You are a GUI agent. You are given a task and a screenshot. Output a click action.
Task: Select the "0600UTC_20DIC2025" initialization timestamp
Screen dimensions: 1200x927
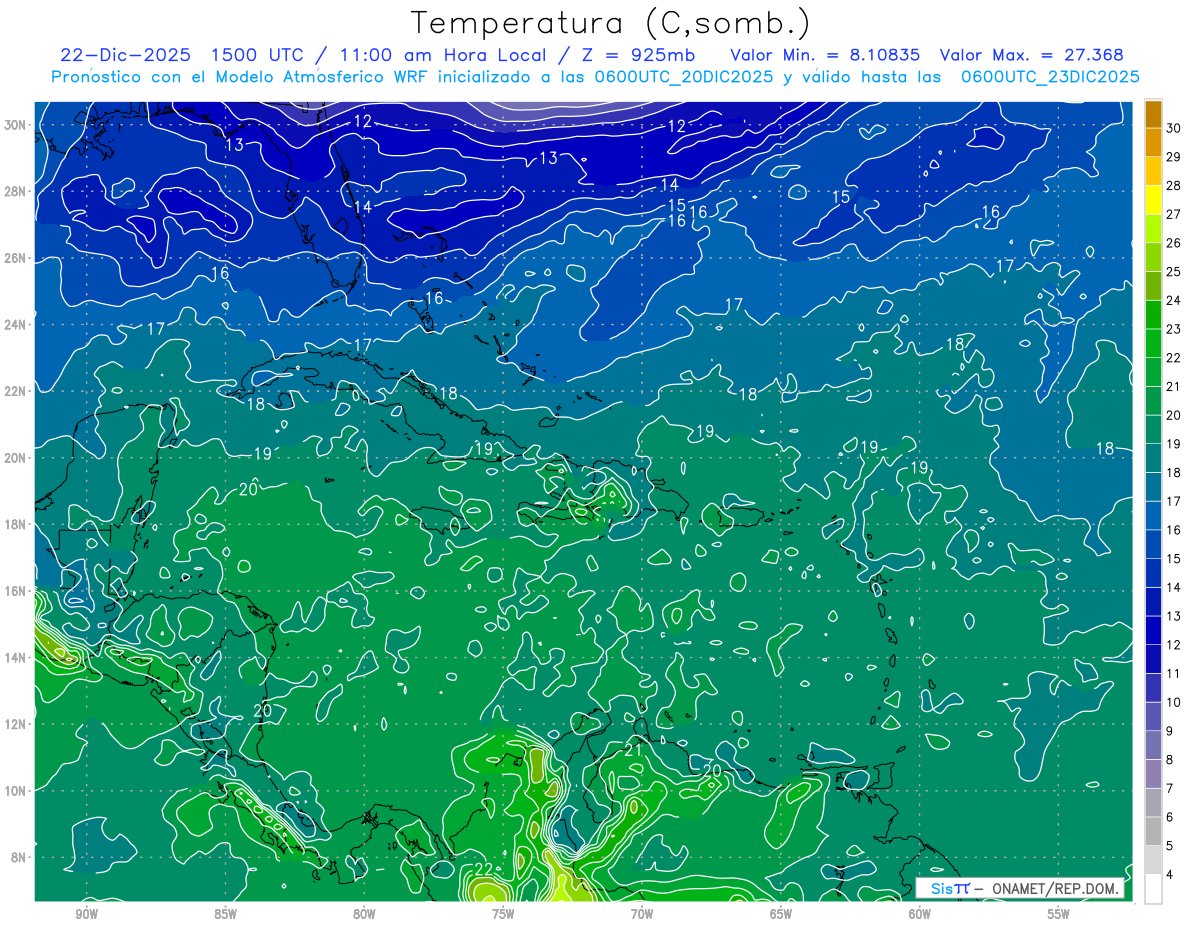coord(683,77)
